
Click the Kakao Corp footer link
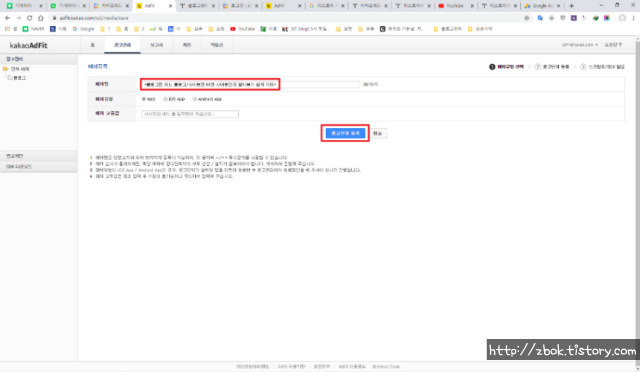pos(386,366)
